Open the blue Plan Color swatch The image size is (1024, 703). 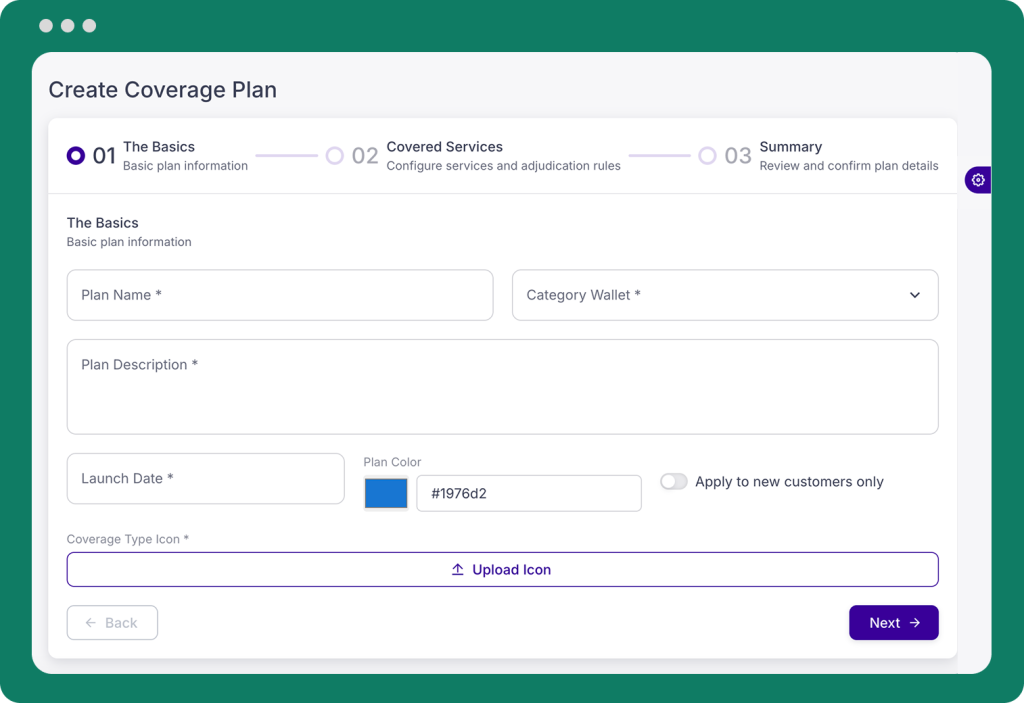coord(386,493)
